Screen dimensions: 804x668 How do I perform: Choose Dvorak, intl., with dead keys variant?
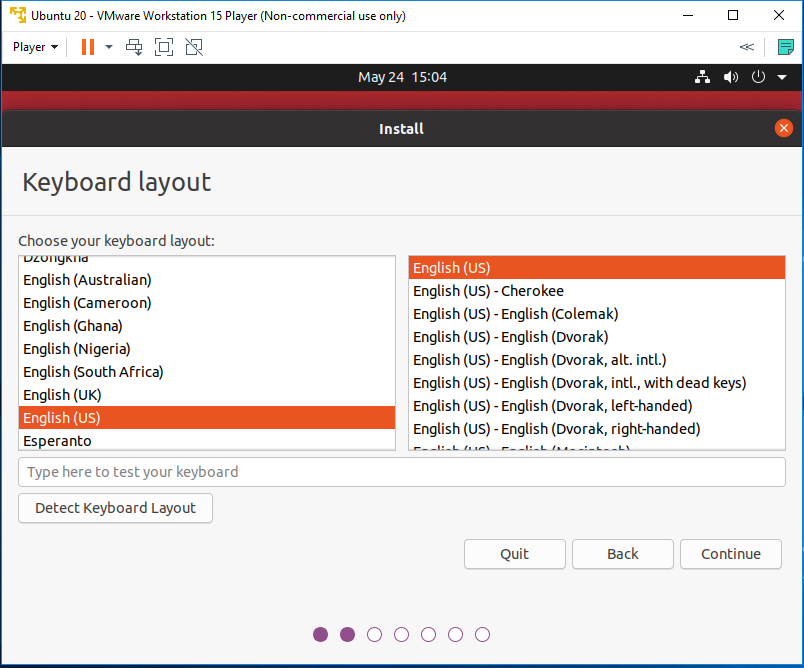pos(597,383)
